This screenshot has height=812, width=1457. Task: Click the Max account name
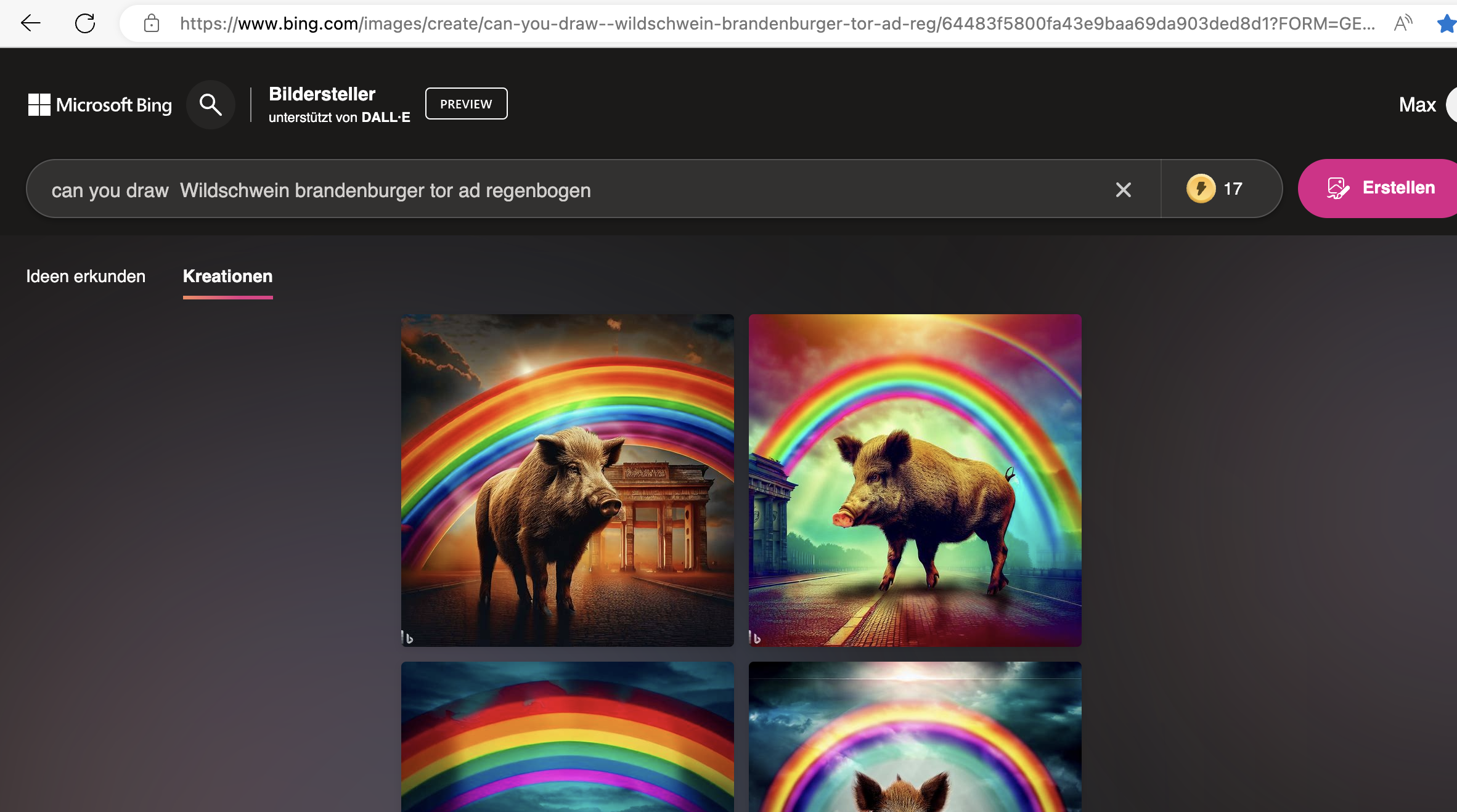pyautogui.click(x=1417, y=105)
